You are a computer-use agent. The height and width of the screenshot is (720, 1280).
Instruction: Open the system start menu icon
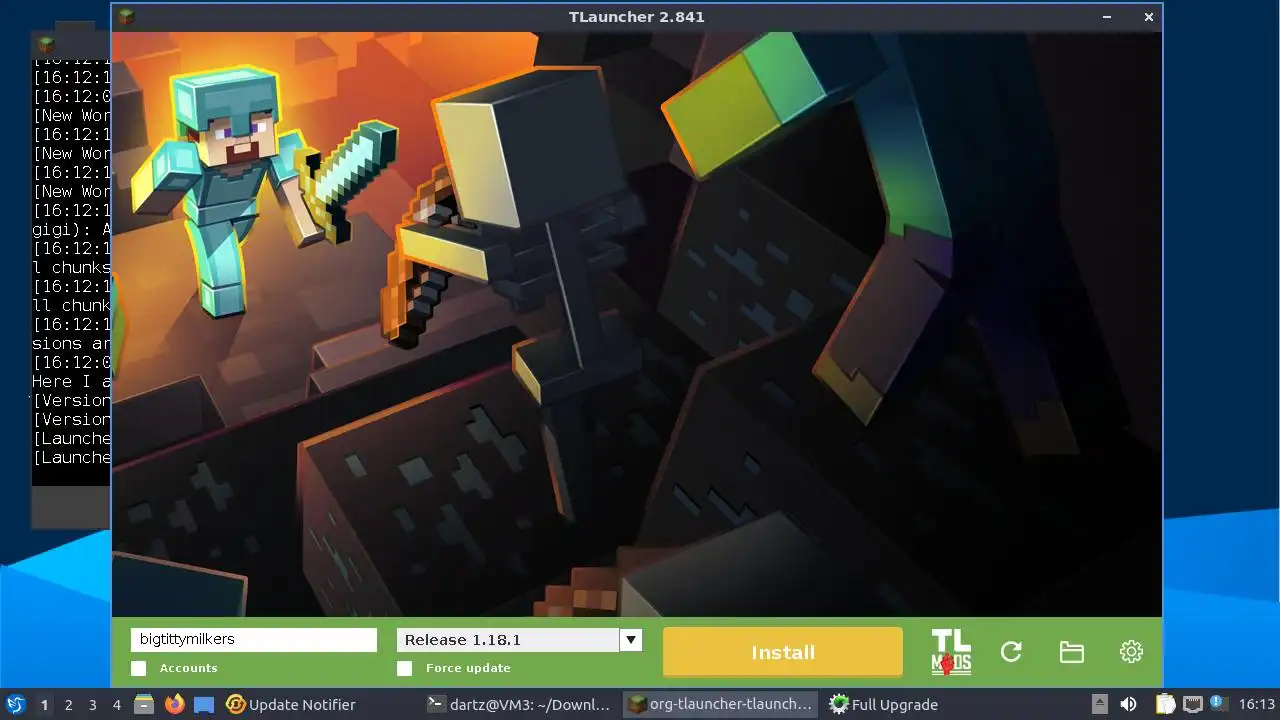pos(16,704)
